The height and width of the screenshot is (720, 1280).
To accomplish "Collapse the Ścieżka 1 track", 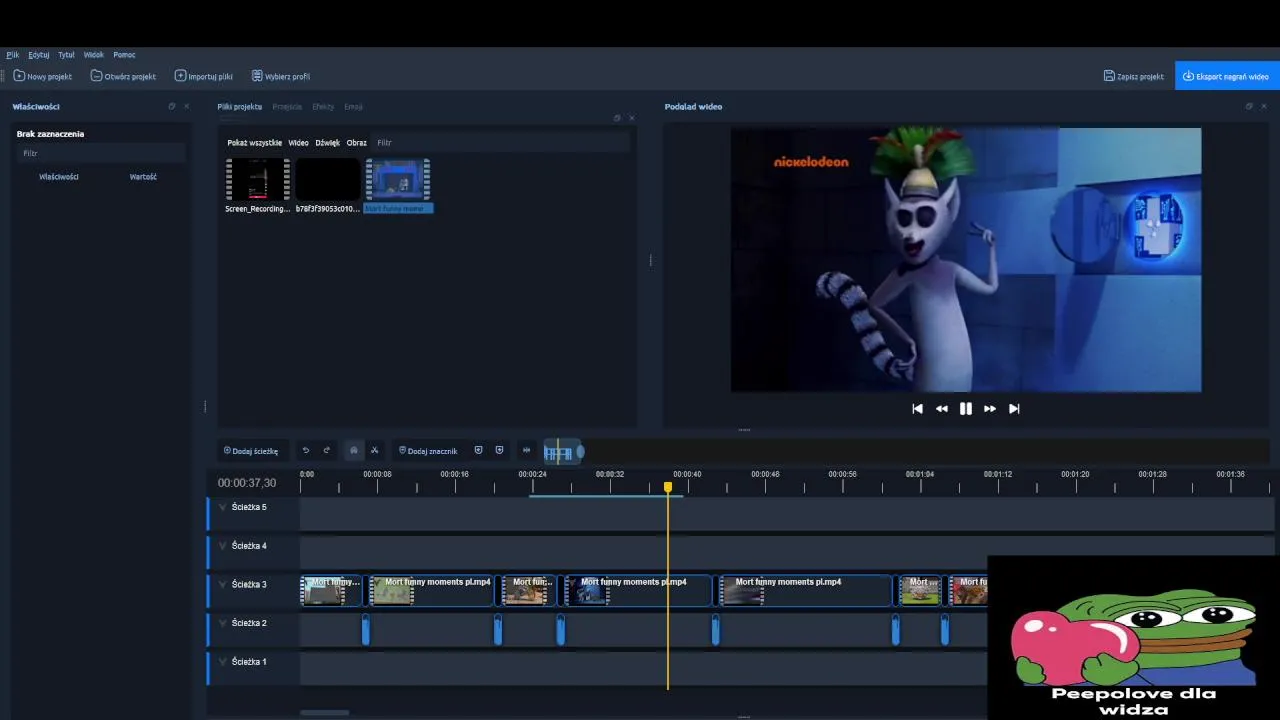I will pos(222,662).
